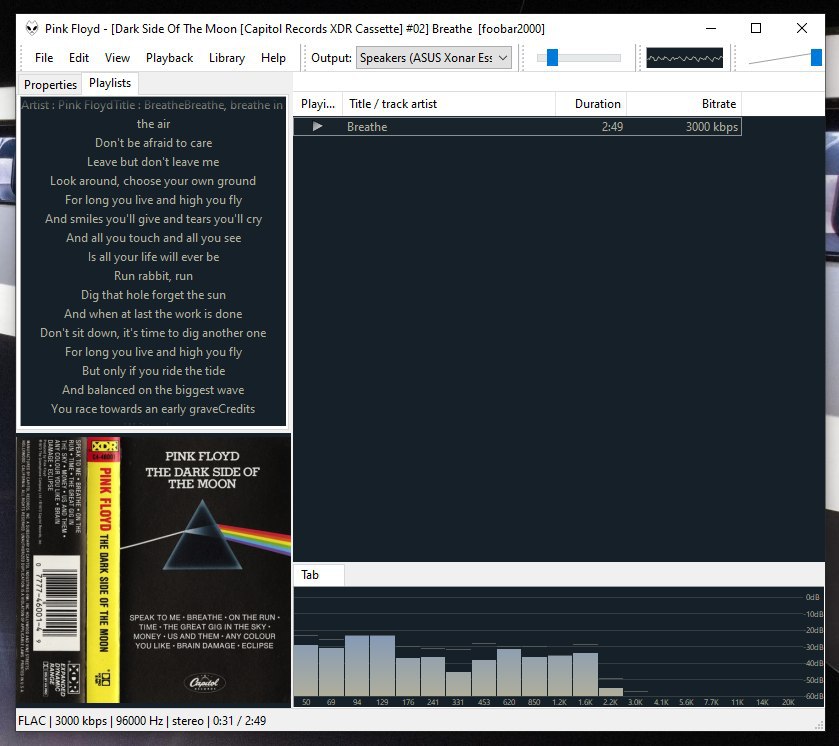Click the volume slider handle
839x746 pixels.
(816, 57)
